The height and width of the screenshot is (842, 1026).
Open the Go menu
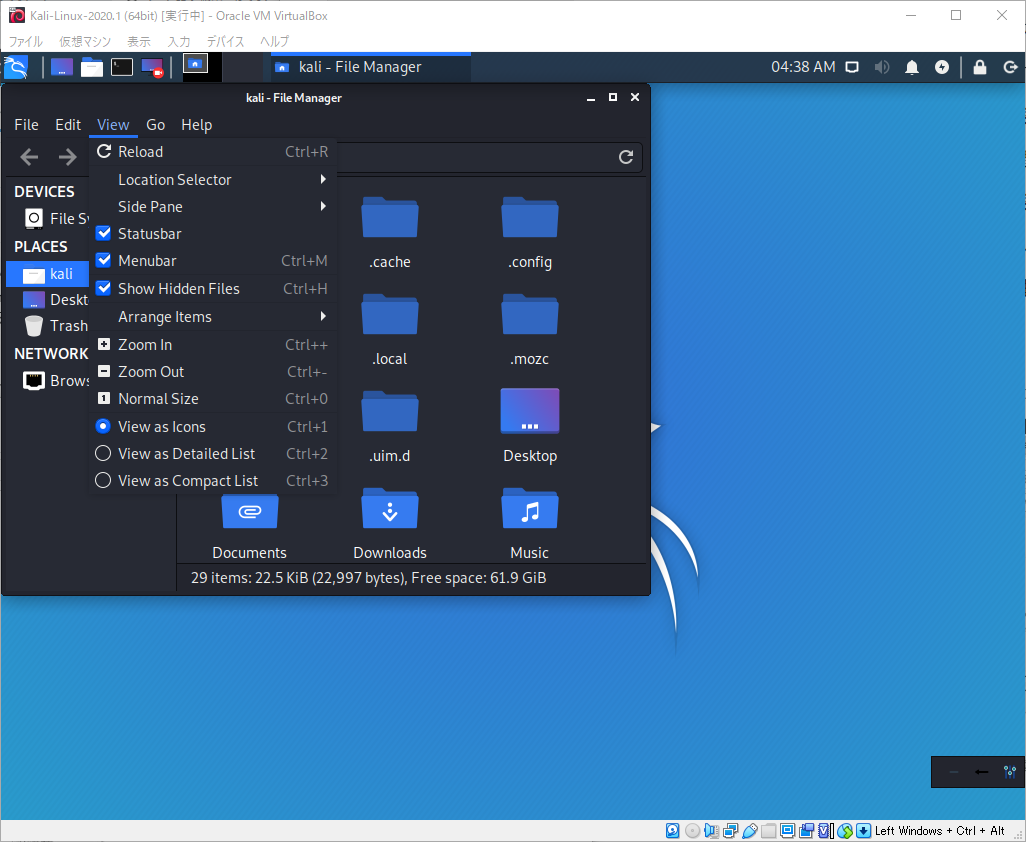(155, 124)
